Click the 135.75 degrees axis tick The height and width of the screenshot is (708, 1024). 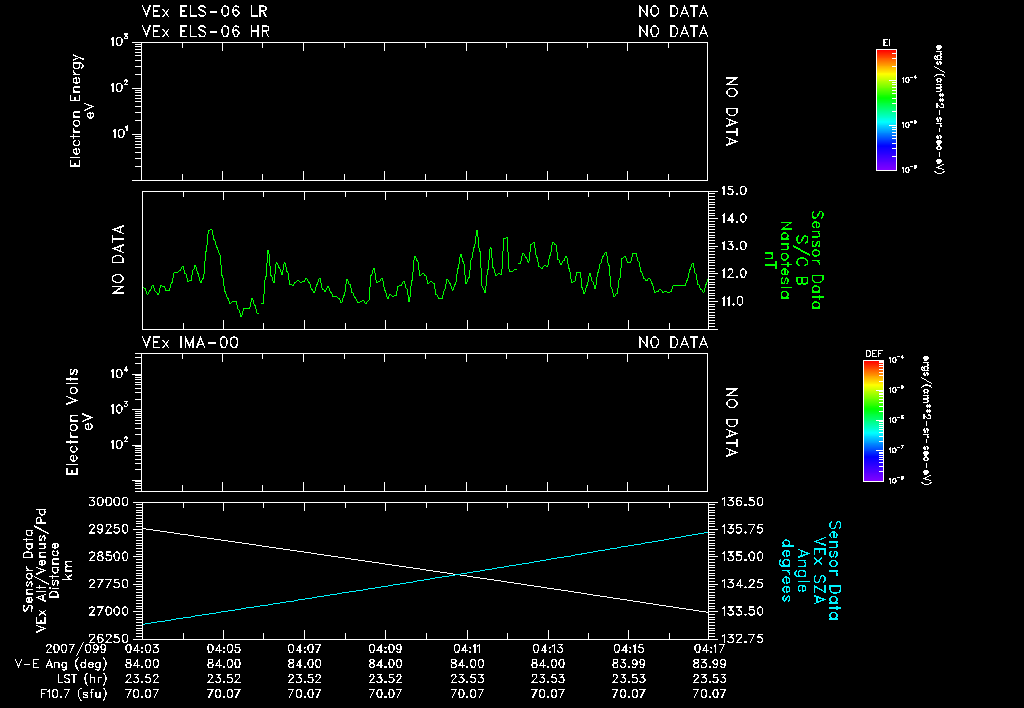[x=742, y=529]
